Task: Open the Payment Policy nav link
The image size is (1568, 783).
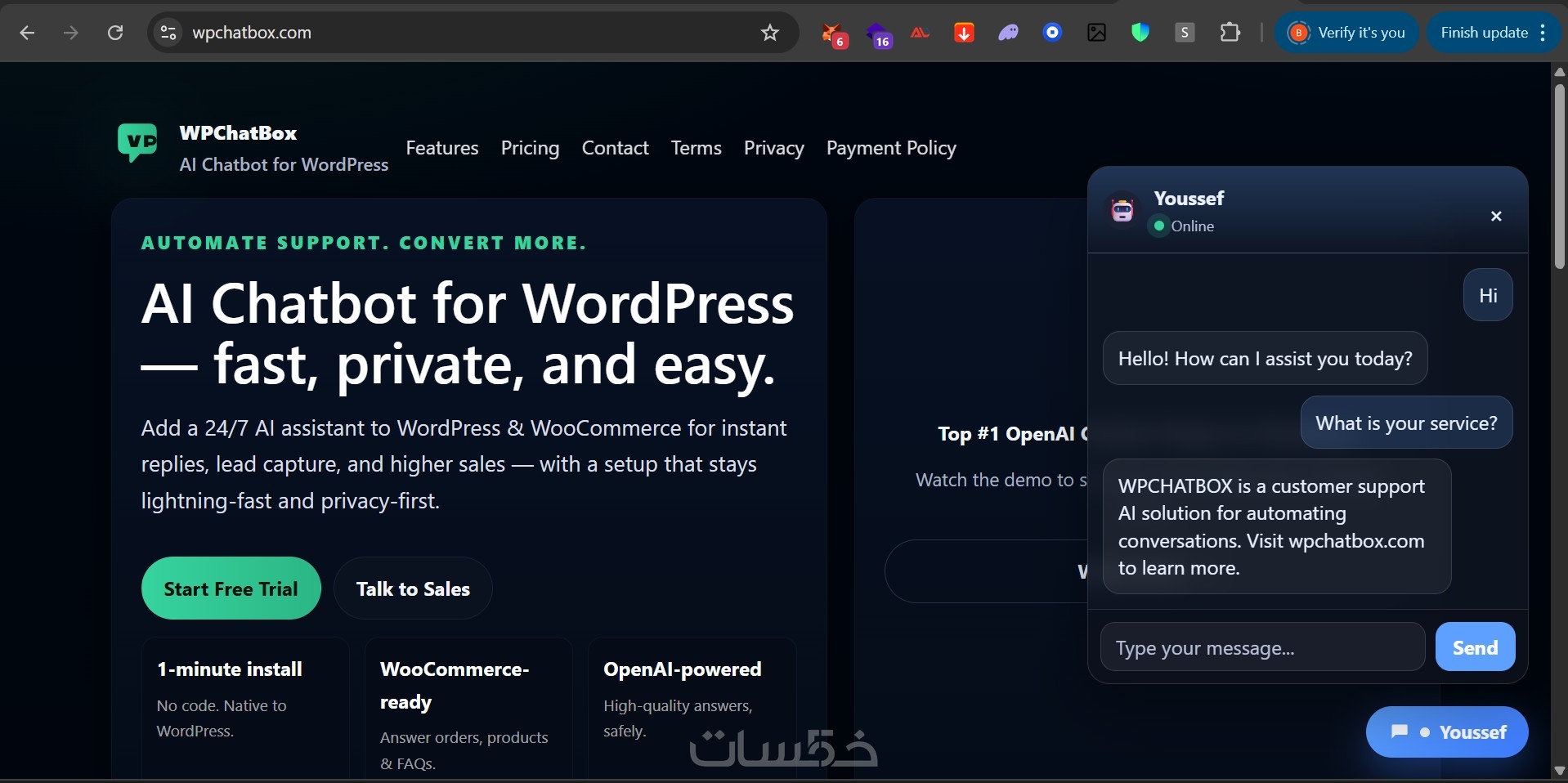Action: click(x=891, y=148)
